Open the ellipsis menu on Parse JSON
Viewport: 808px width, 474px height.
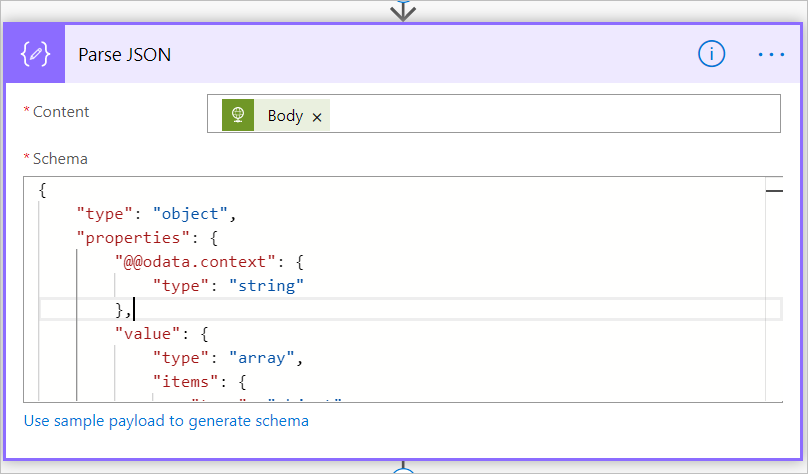[x=771, y=55]
